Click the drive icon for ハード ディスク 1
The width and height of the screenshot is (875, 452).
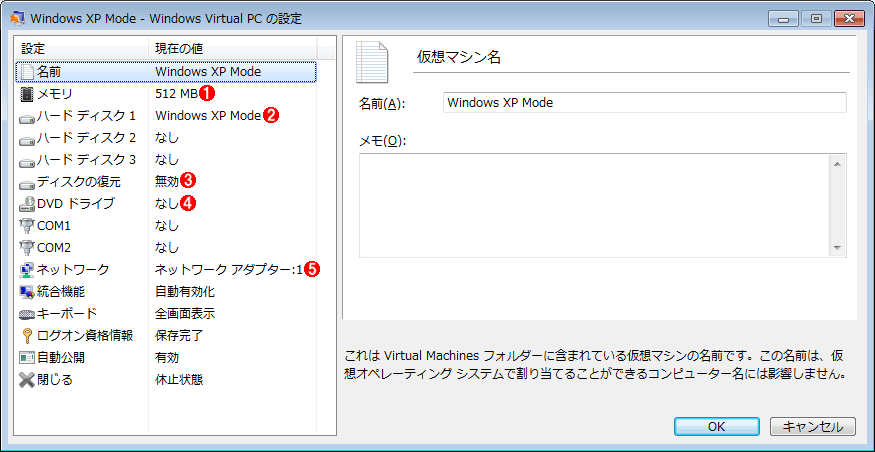point(27,117)
